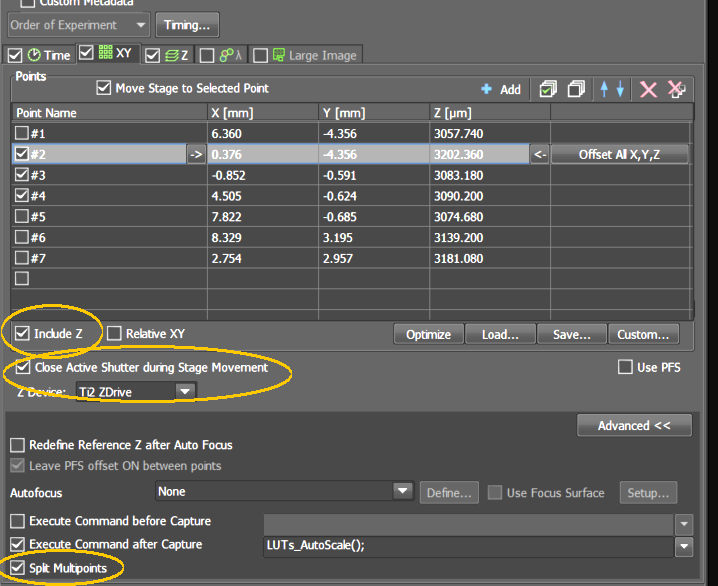
Task: Open the Z Device dropdown
Action: [x=184, y=391]
